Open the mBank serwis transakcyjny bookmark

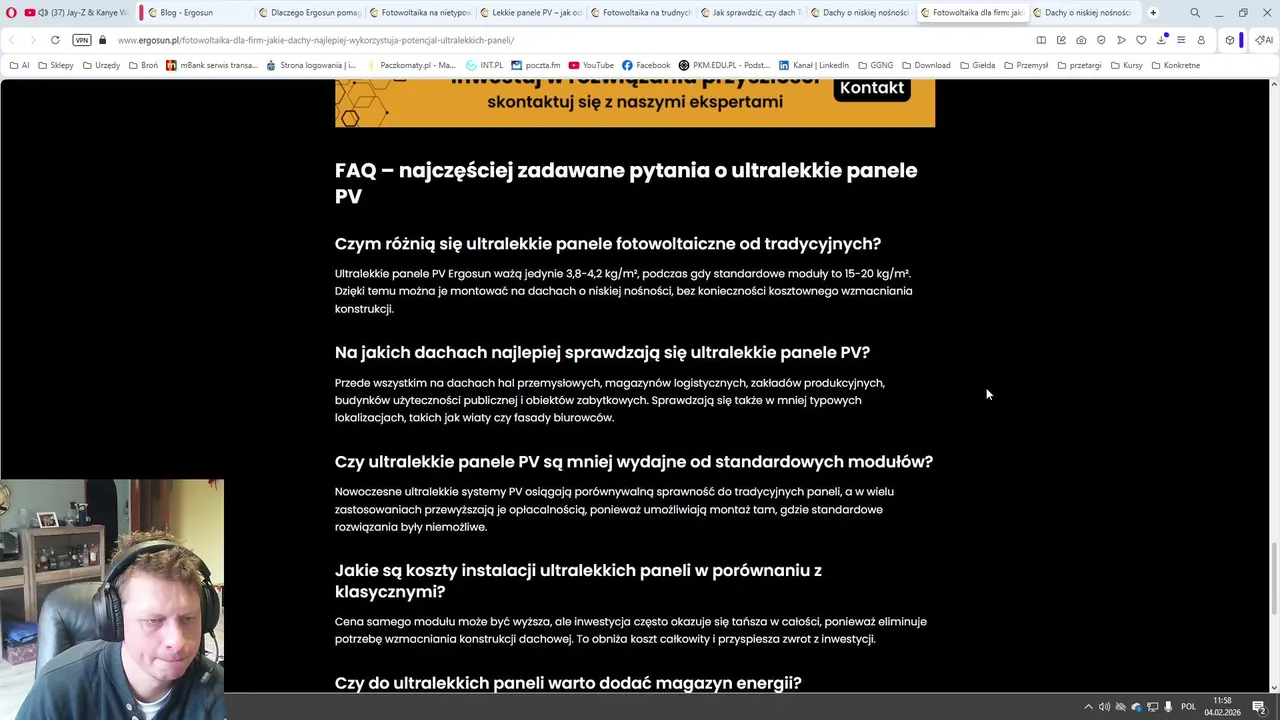tap(212, 65)
